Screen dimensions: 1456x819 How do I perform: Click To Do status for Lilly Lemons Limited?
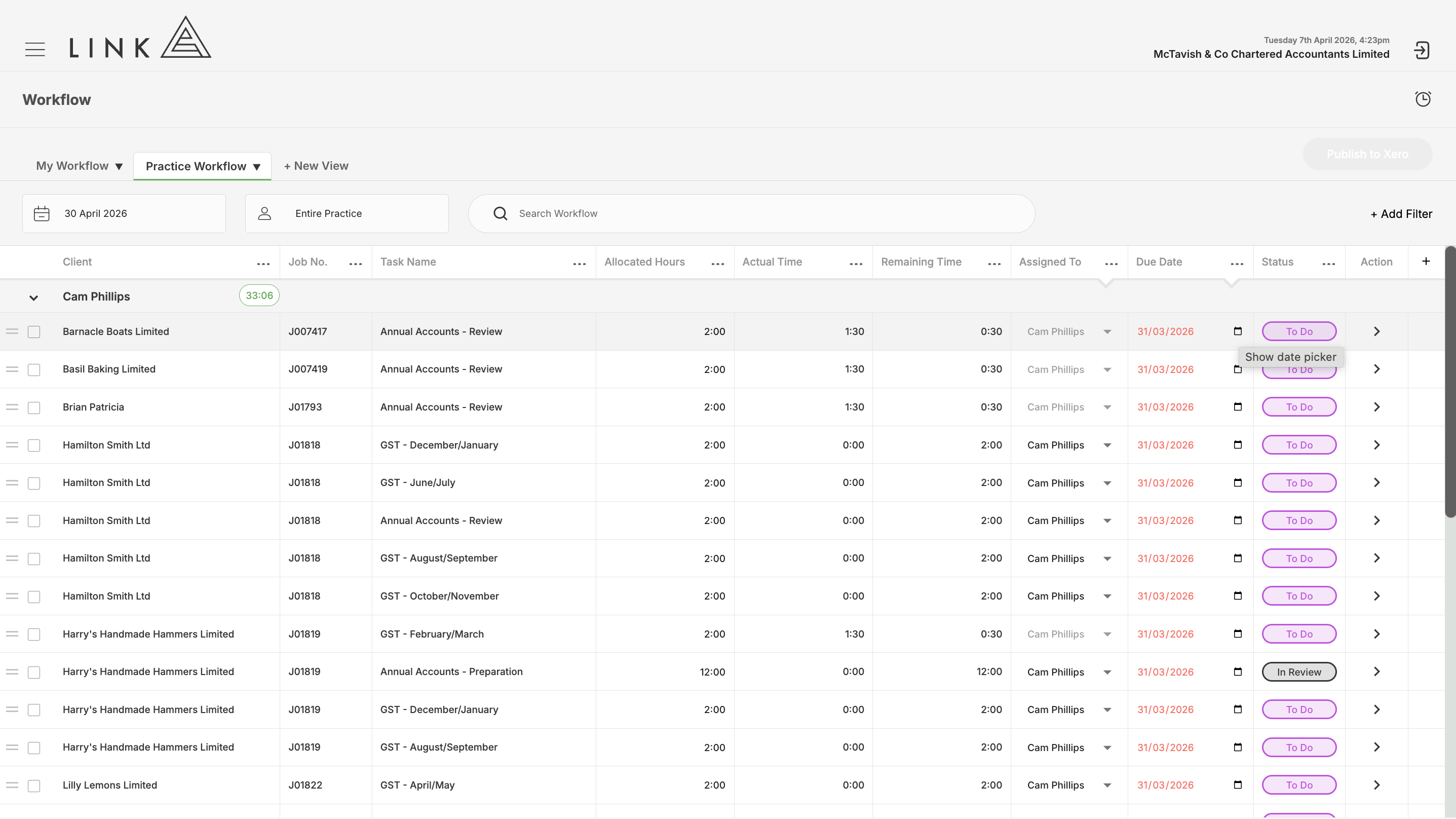pos(1299,785)
